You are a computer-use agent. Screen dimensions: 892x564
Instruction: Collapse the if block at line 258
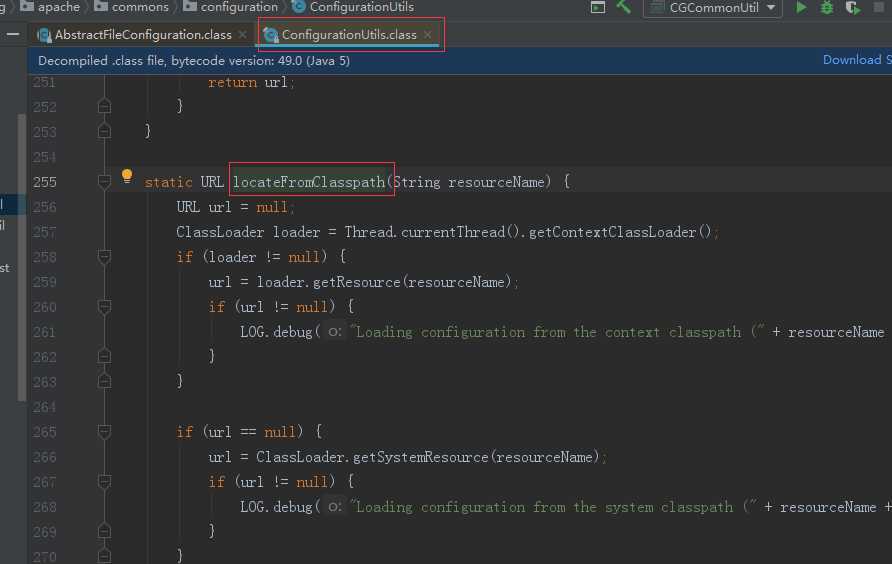pyautogui.click(x=104, y=257)
